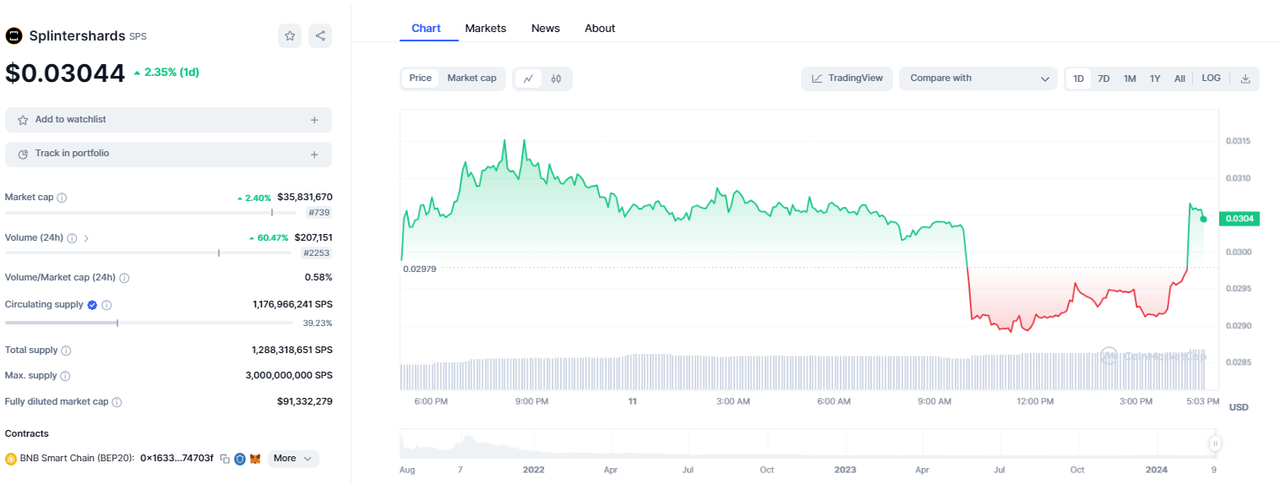The height and width of the screenshot is (484, 1280).
Task: Click the TradingView chart icon
Action: 817,78
